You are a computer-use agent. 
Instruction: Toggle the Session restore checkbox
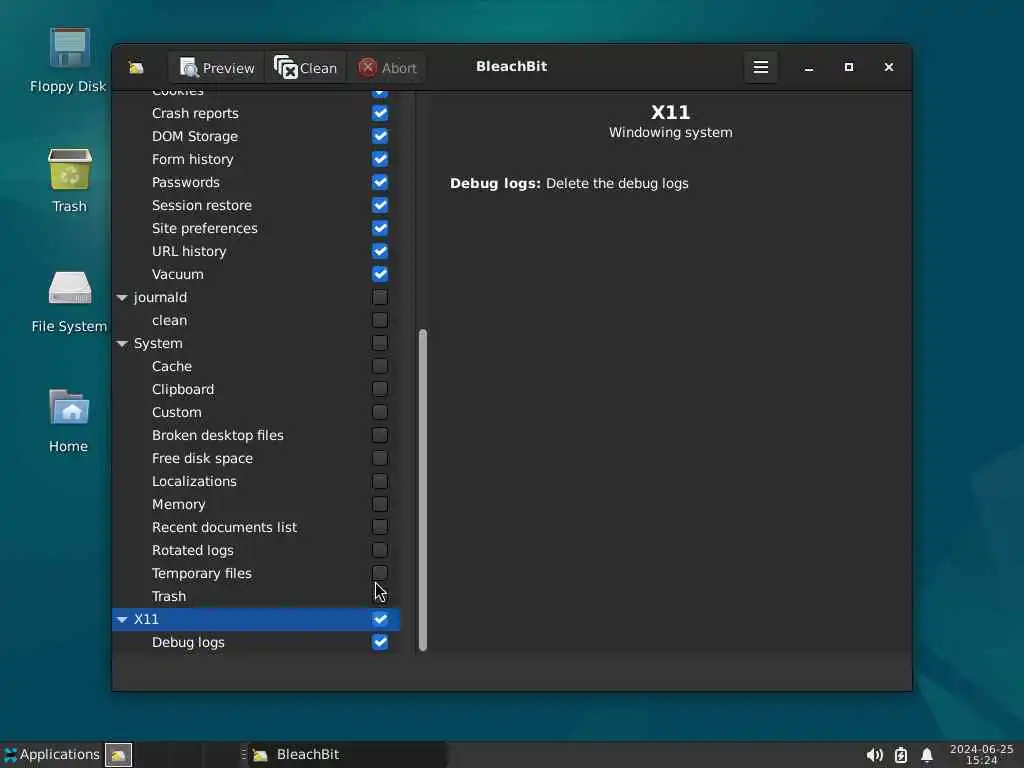[x=380, y=205]
